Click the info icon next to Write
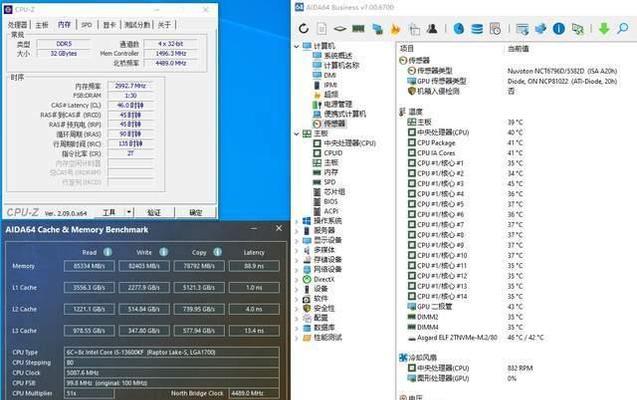This screenshot has width=637, height=400. (164, 252)
